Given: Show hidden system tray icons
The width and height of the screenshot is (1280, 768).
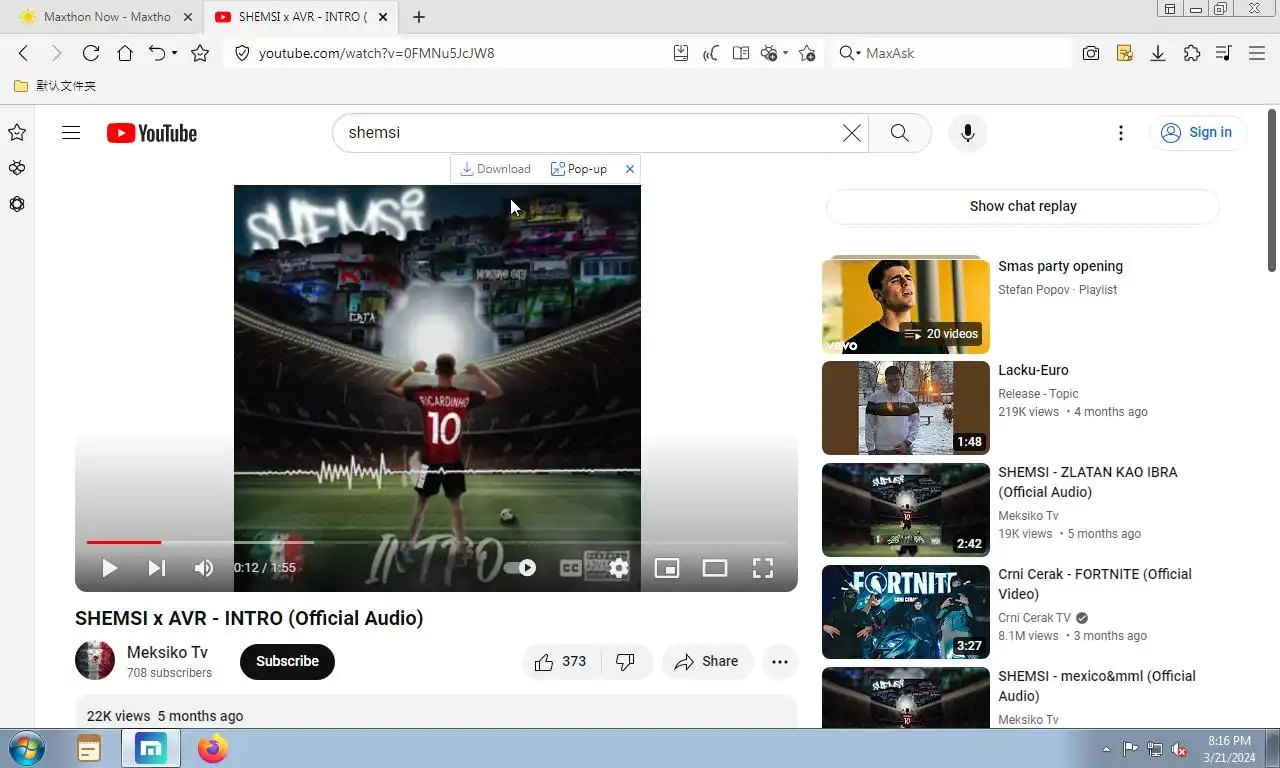Looking at the screenshot, I should [x=1106, y=749].
